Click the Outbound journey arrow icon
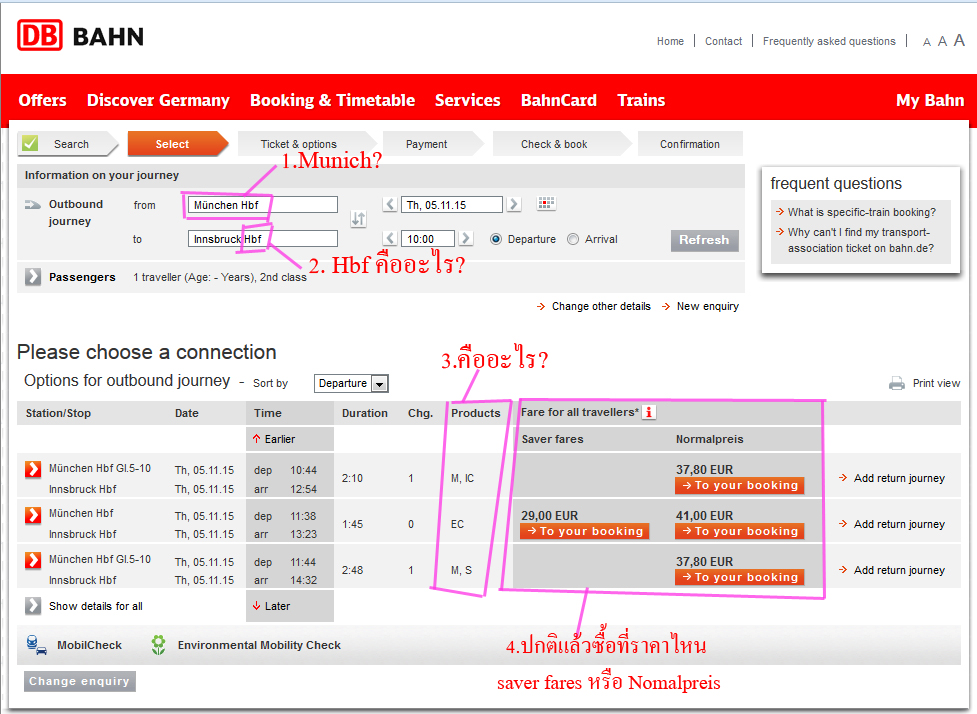Screen dimensions: 977x714 (x=33, y=204)
